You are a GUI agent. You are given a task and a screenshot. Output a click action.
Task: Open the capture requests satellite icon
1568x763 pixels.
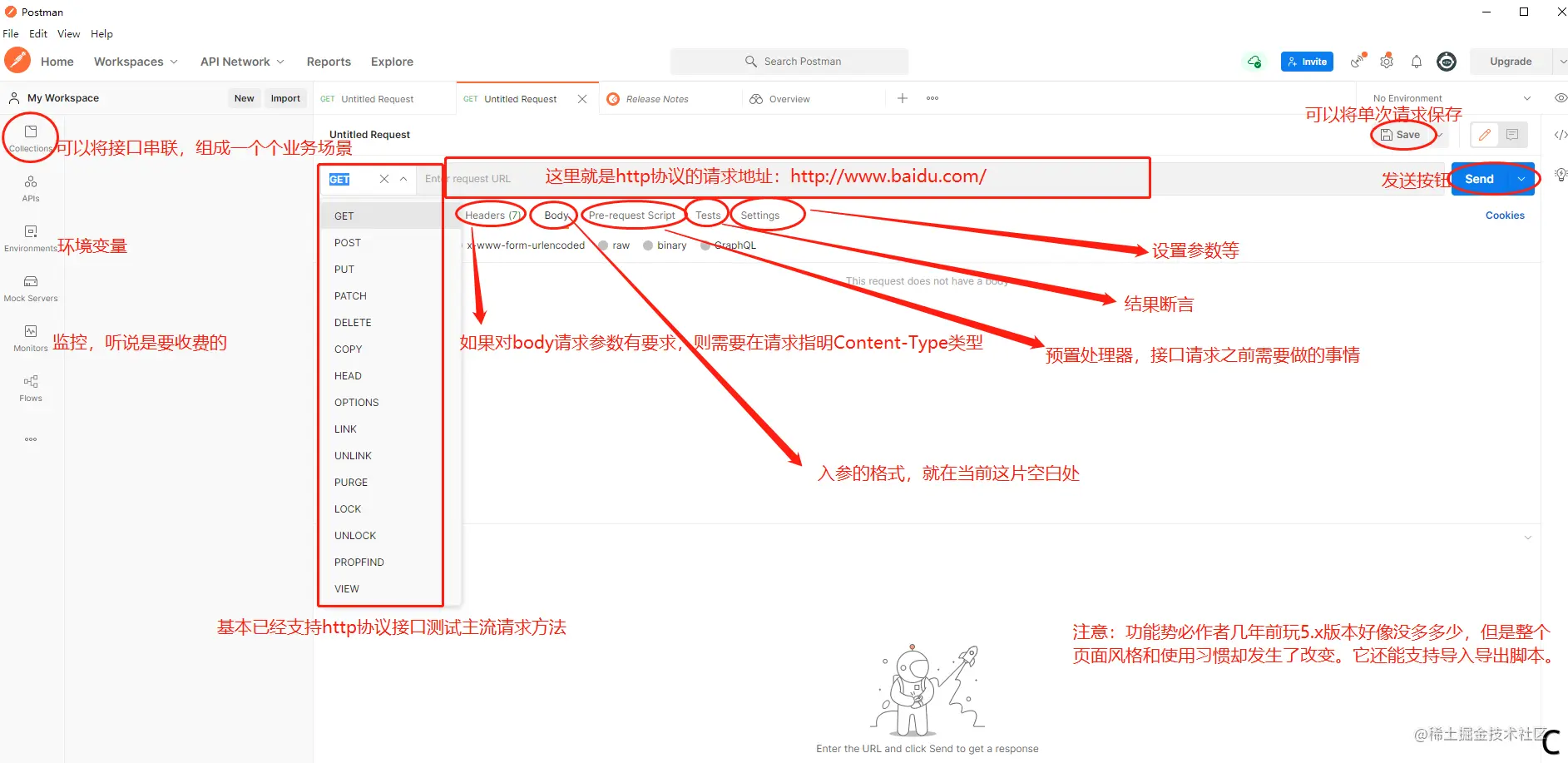[1358, 61]
